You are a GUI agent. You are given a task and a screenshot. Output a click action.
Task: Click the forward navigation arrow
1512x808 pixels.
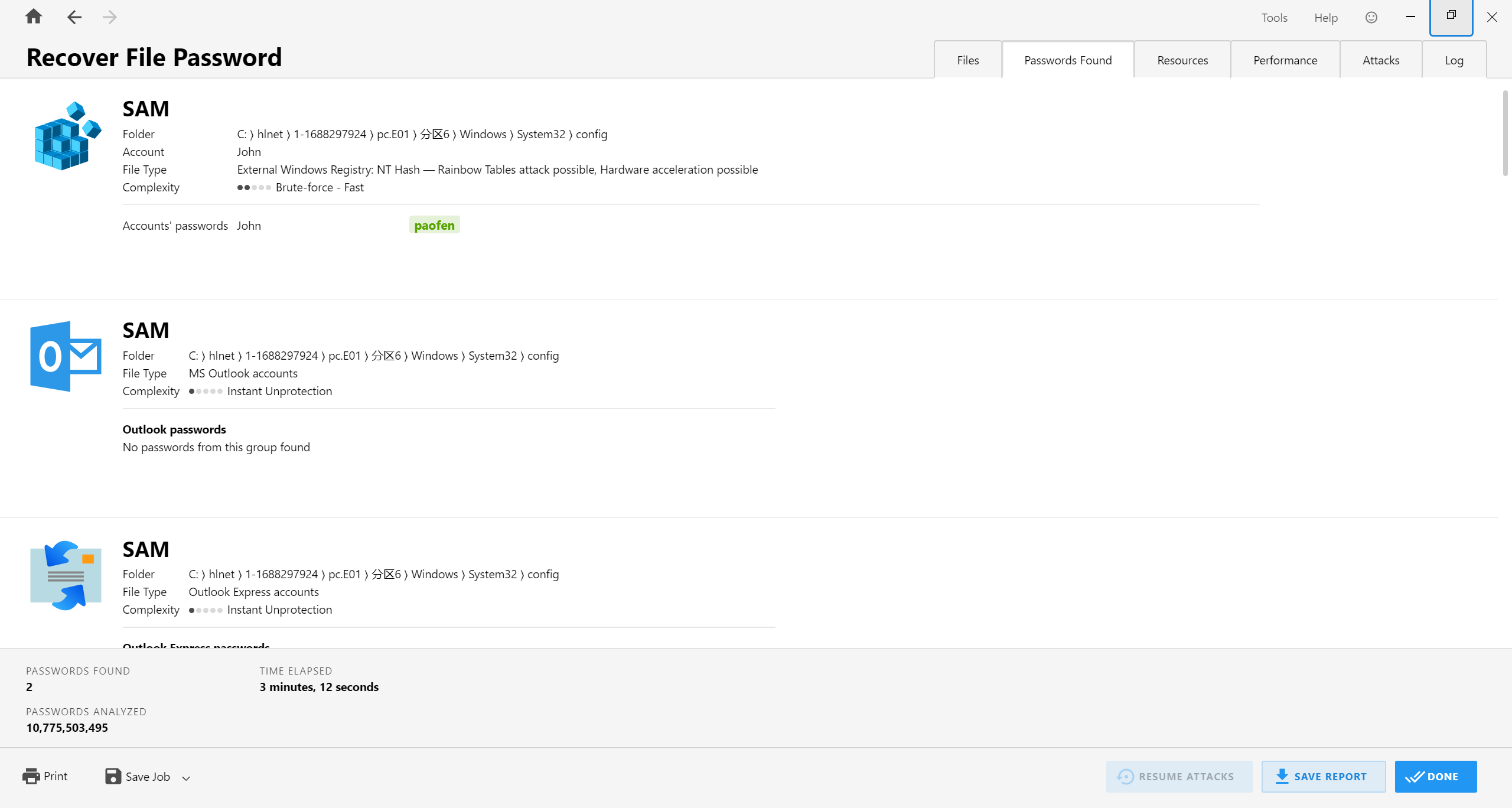click(109, 17)
